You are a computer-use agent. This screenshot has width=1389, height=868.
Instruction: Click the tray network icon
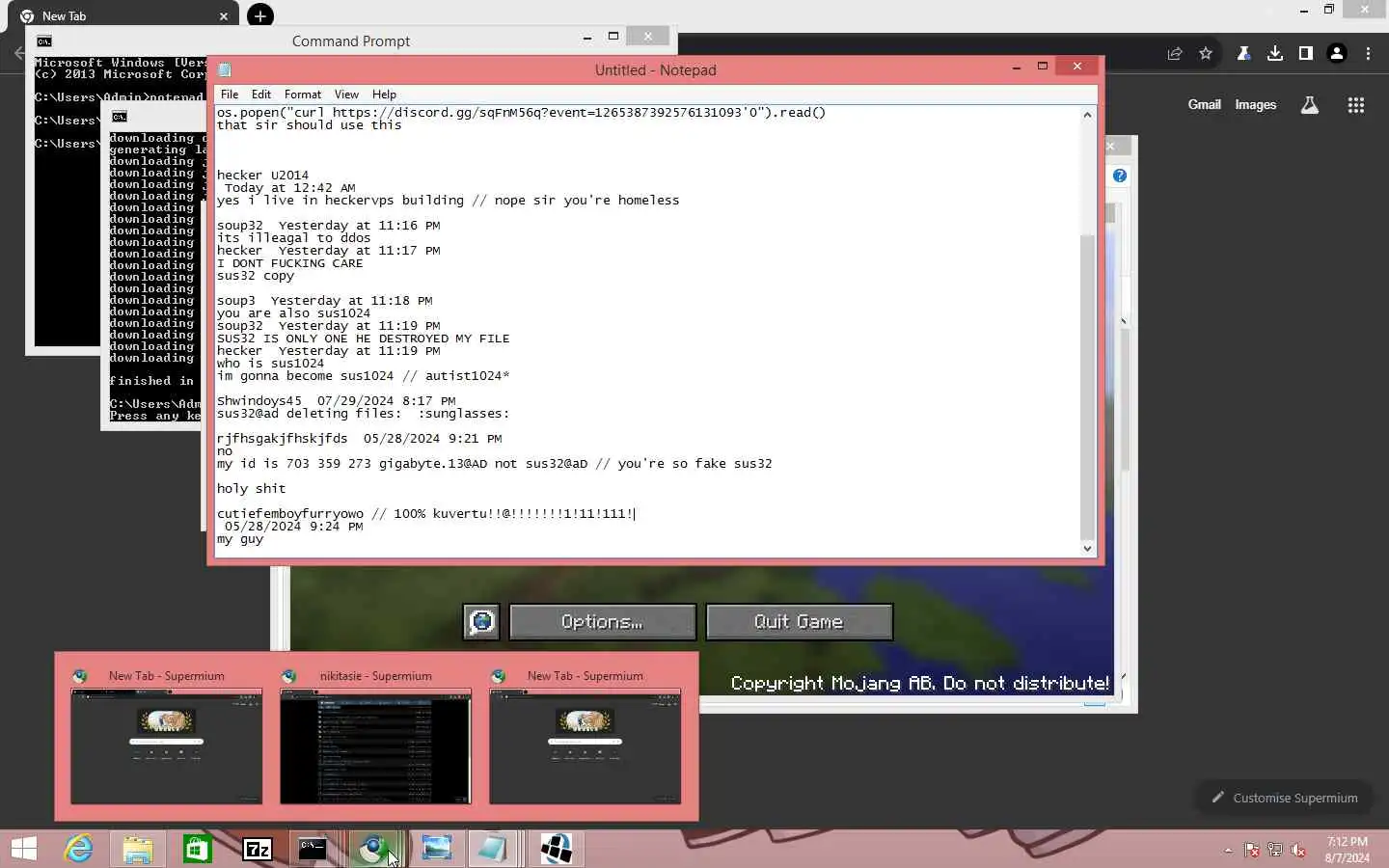click(x=1275, y=851)
